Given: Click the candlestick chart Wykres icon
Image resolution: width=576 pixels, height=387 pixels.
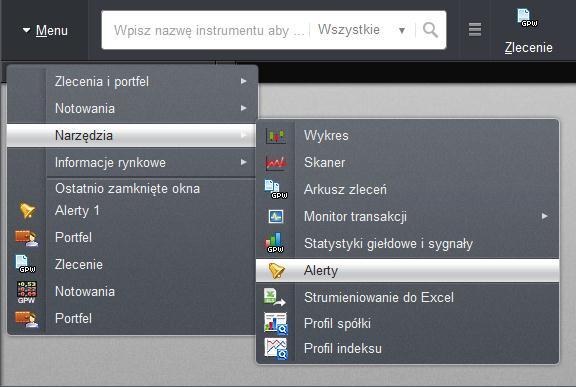Looking at the screenshot, I should (x=276, y=136).
